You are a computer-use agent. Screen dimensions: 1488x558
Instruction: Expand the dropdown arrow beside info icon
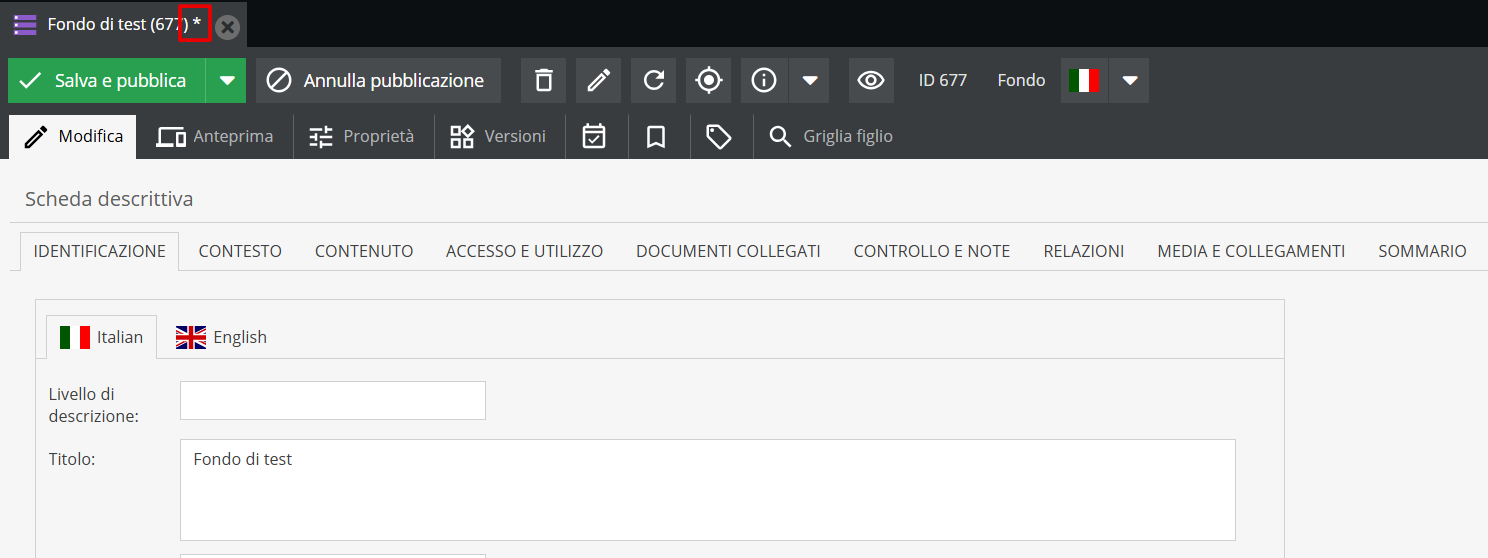point(810,80)
